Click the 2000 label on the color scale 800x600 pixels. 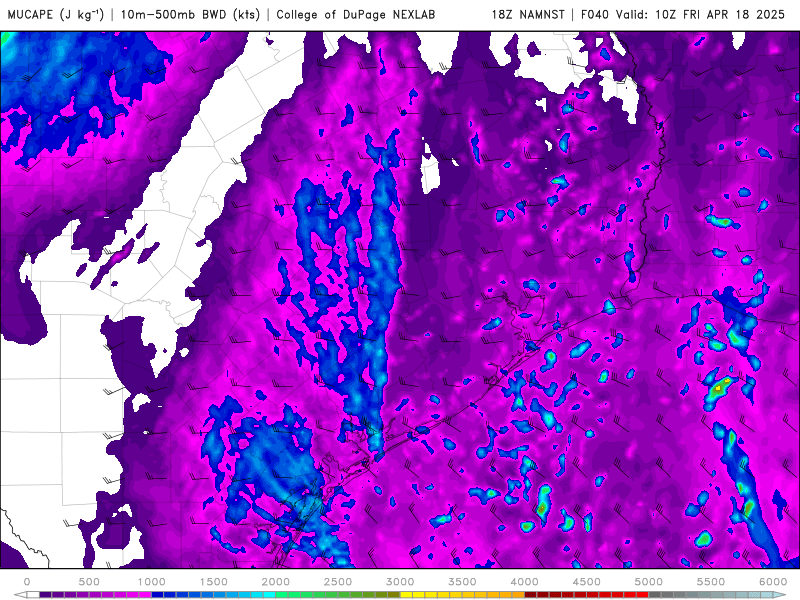point(276,582)
